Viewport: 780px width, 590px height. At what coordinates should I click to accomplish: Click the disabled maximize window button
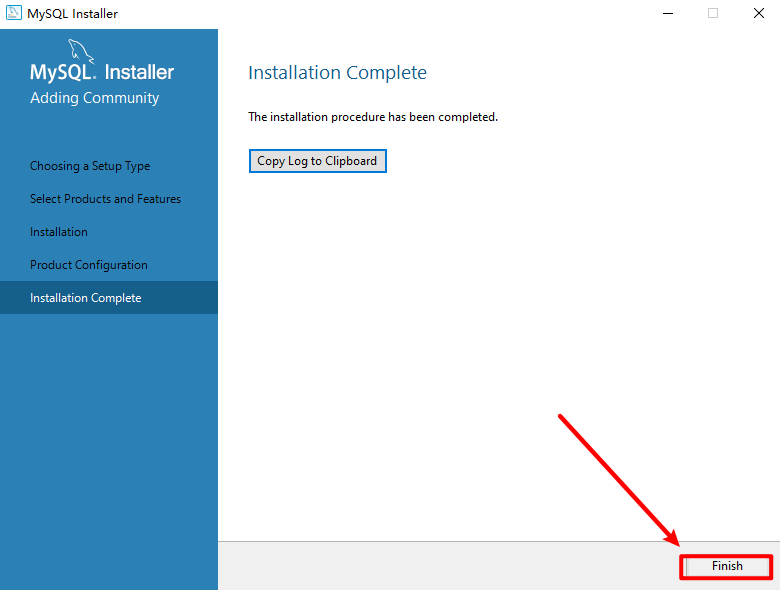(x=713, y=14)
